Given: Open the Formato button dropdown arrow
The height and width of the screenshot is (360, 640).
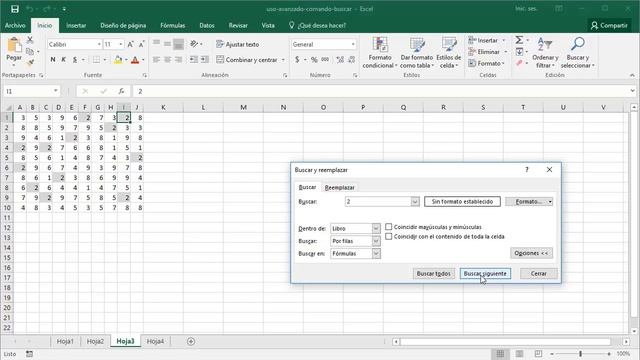Looking at the screenshot, I should (550, 202).
